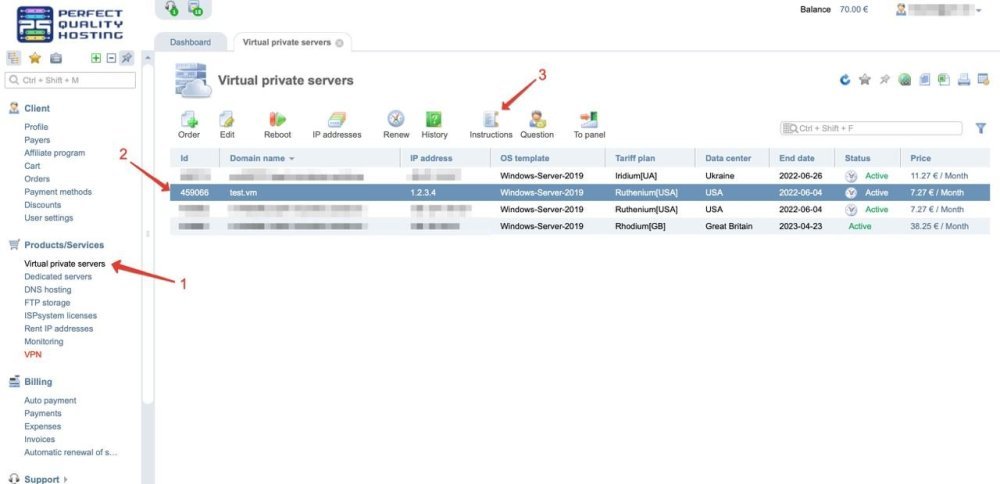Sort by the End date column header
The image size is (1000, 484).
click(x=797, y=158)
